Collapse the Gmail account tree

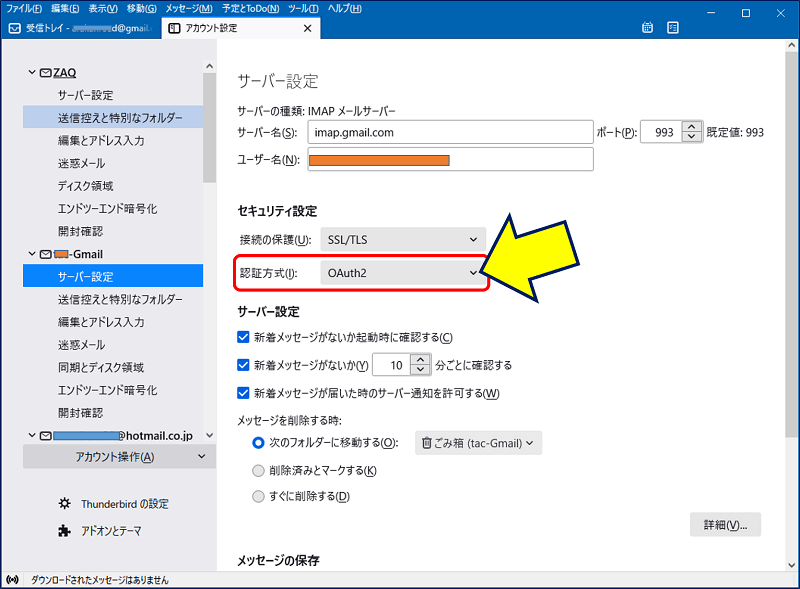pyautogui.click(x=32, y=254)
